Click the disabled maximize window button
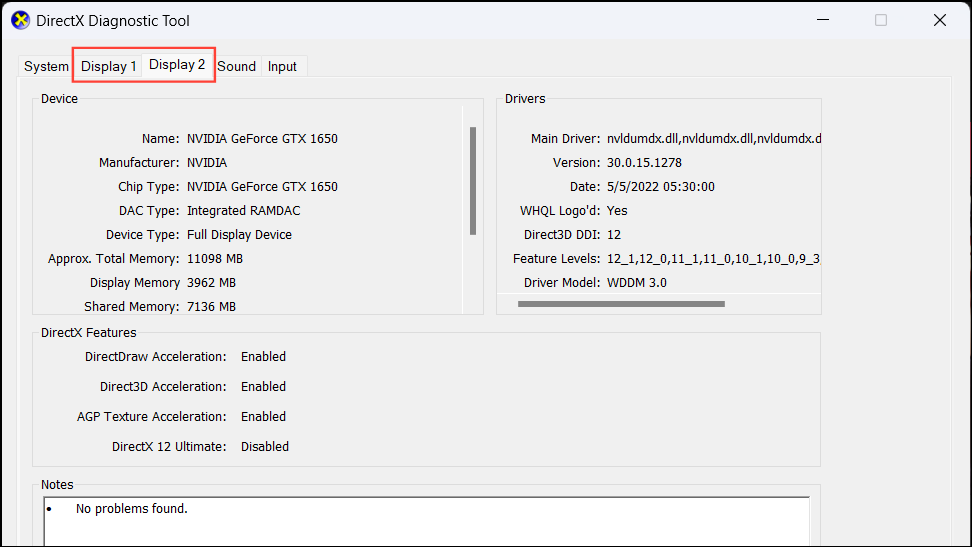Image resolution: width=972 pixels, height=547 pixels. pos(881,20)
